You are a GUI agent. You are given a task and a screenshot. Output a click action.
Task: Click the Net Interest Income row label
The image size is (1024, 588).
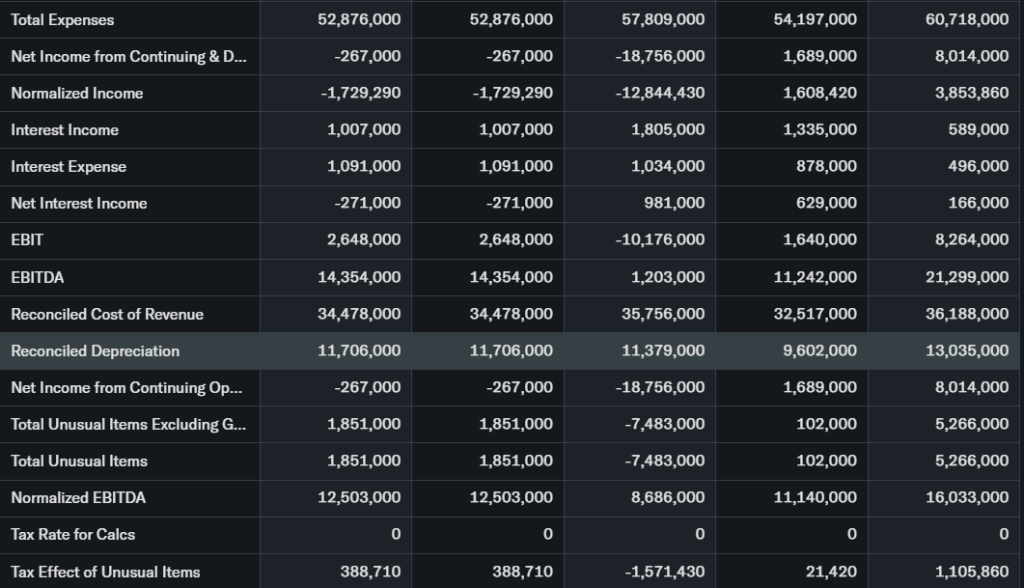click(78, 203)
